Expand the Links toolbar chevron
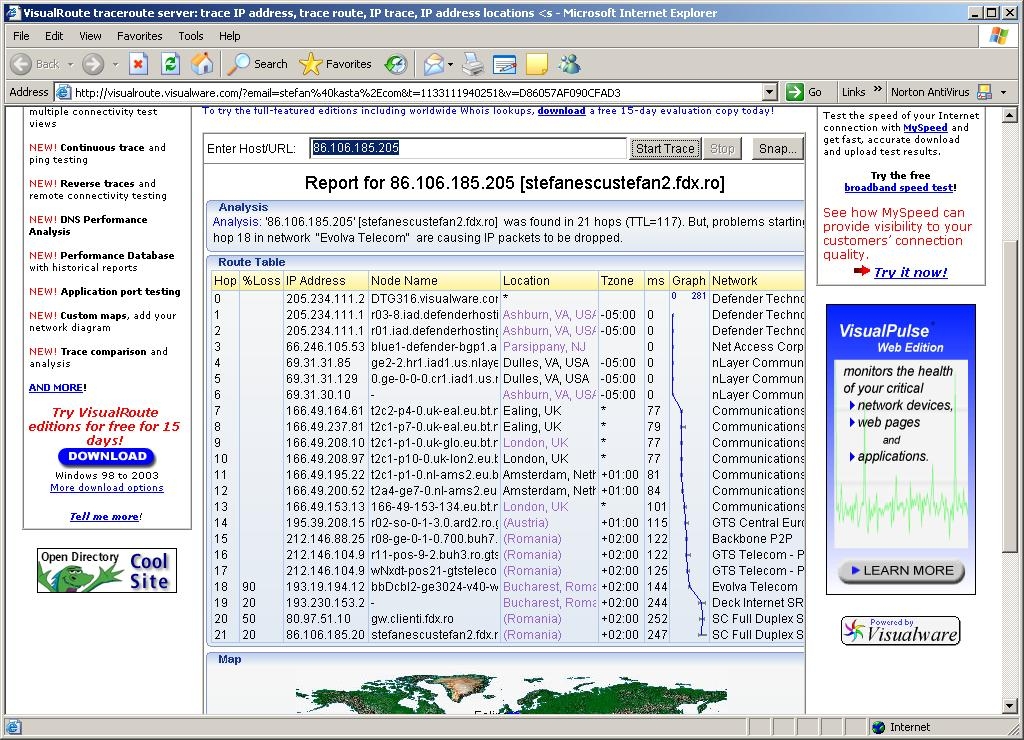Viewport: 1024px width, 740px height. tap(877, 89)
